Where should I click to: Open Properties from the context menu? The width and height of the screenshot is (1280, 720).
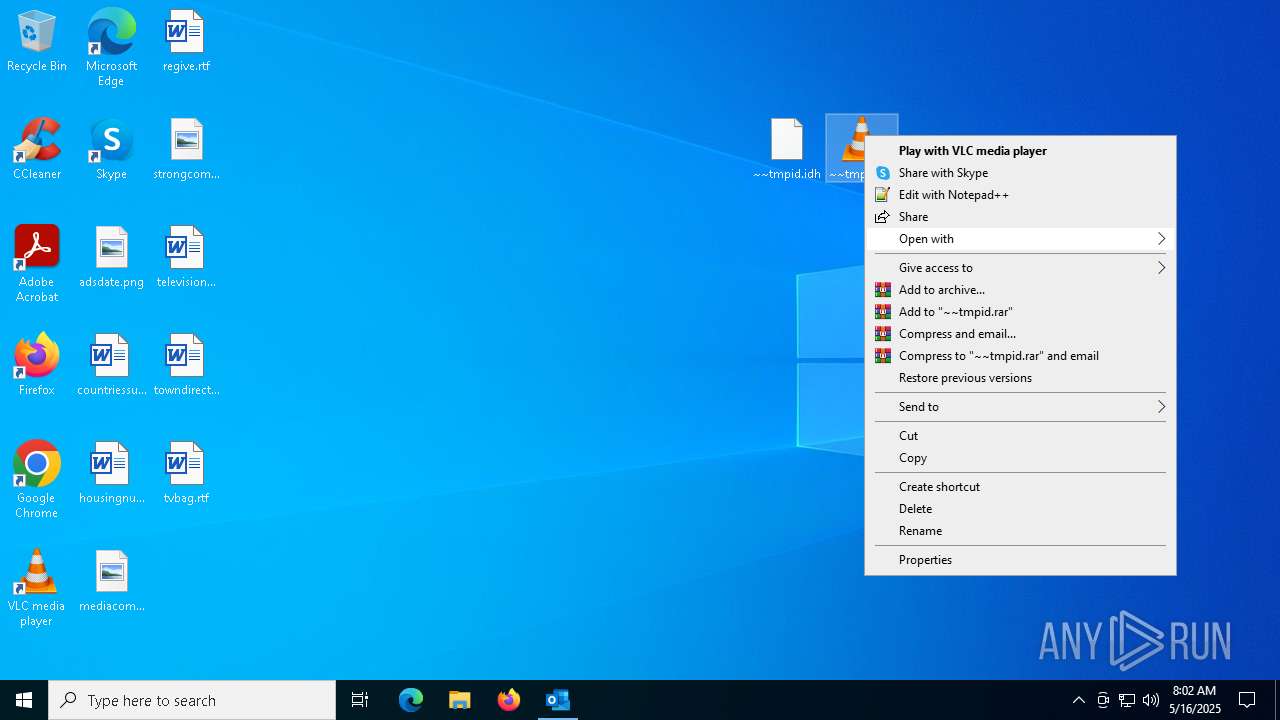coord(1020,560)
